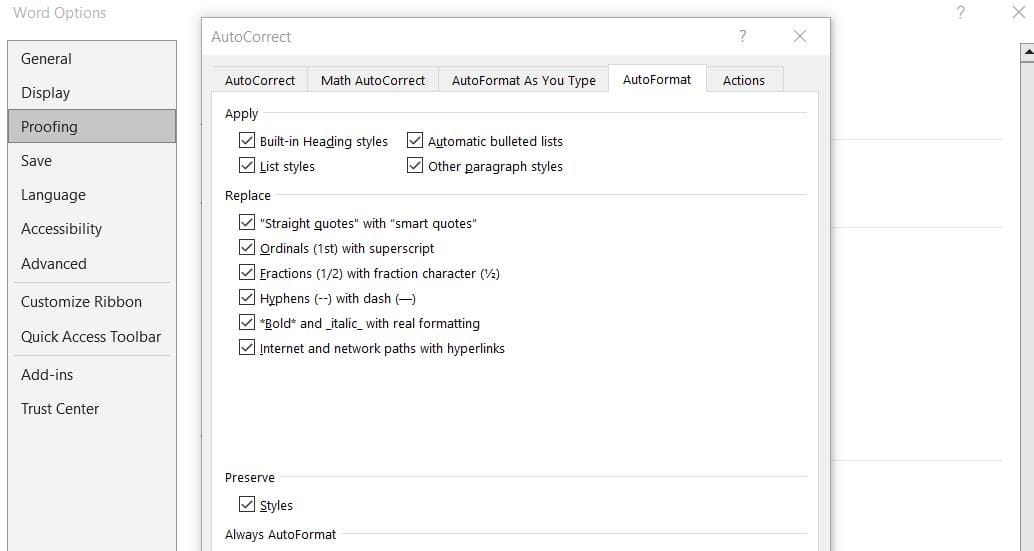The height and width of the screenshot is (551, 1034).
Task: Disable Fractions with fraction character replacement
Action: click(247, 273)
